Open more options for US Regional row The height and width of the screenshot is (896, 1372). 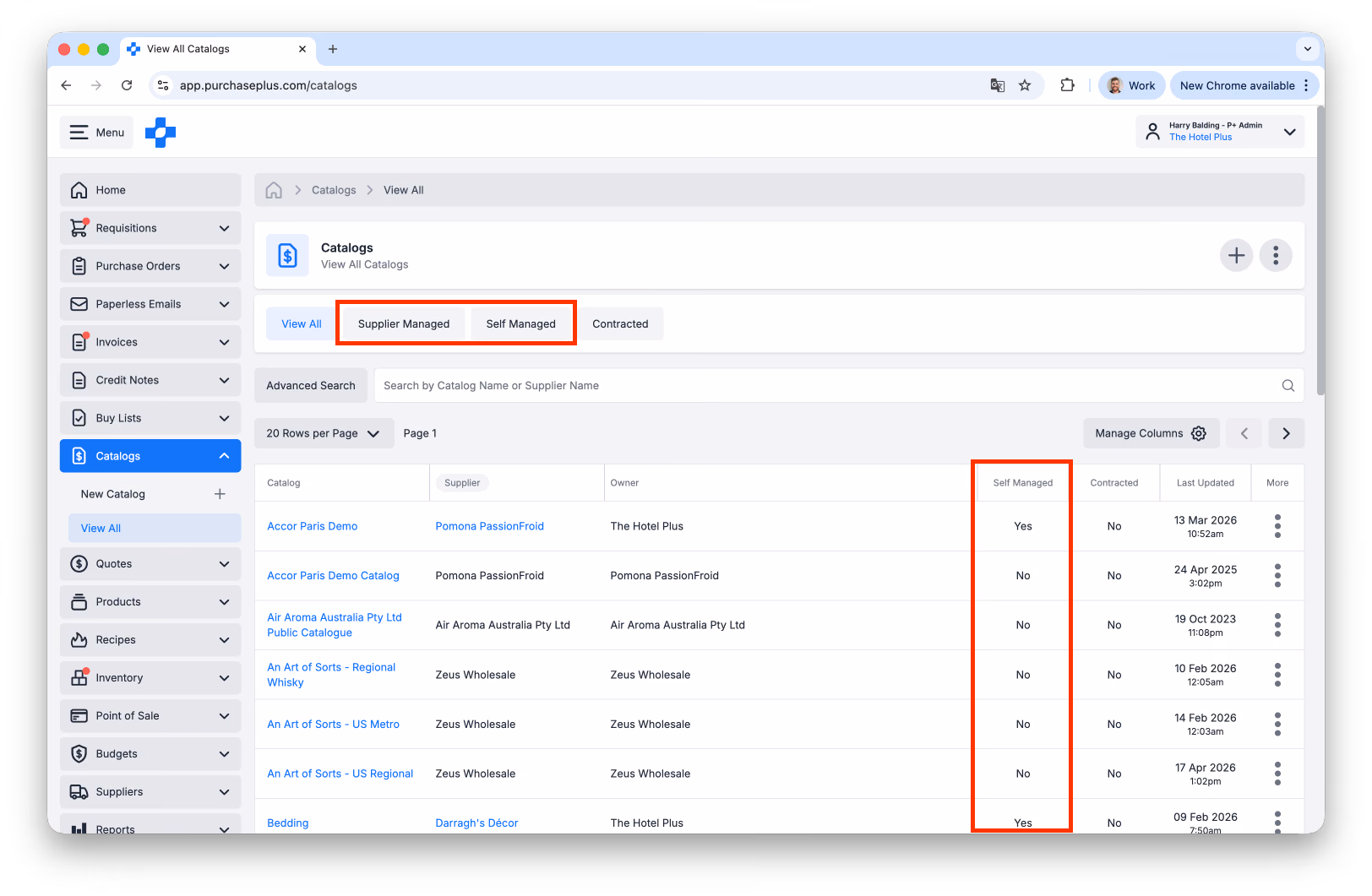click(1277, 774)
